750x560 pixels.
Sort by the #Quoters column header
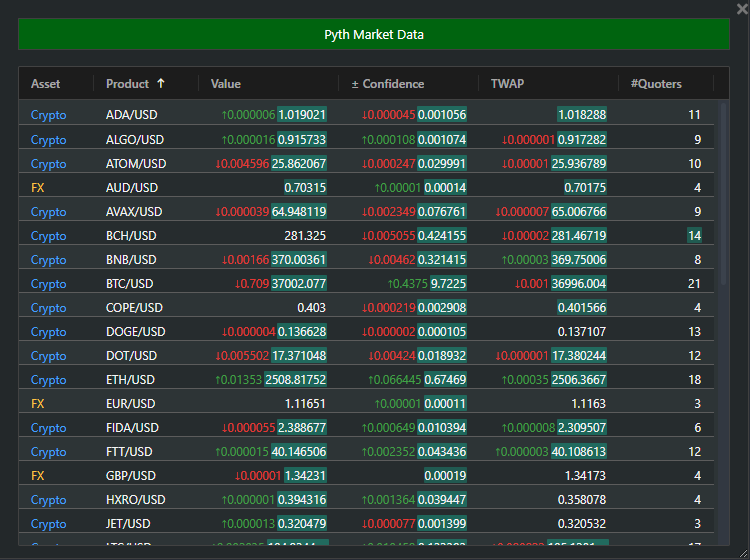click(656, 84)
